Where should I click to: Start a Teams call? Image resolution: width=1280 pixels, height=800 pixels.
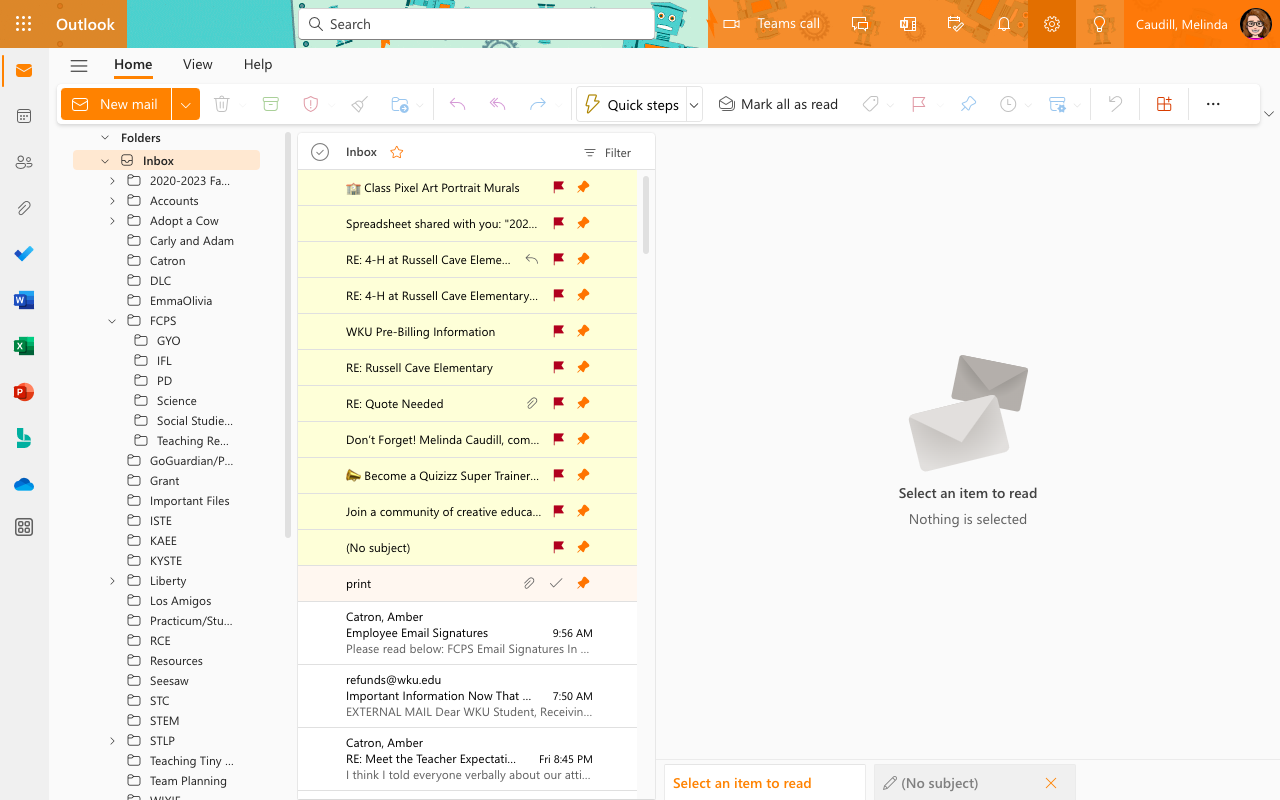[772, 24]
